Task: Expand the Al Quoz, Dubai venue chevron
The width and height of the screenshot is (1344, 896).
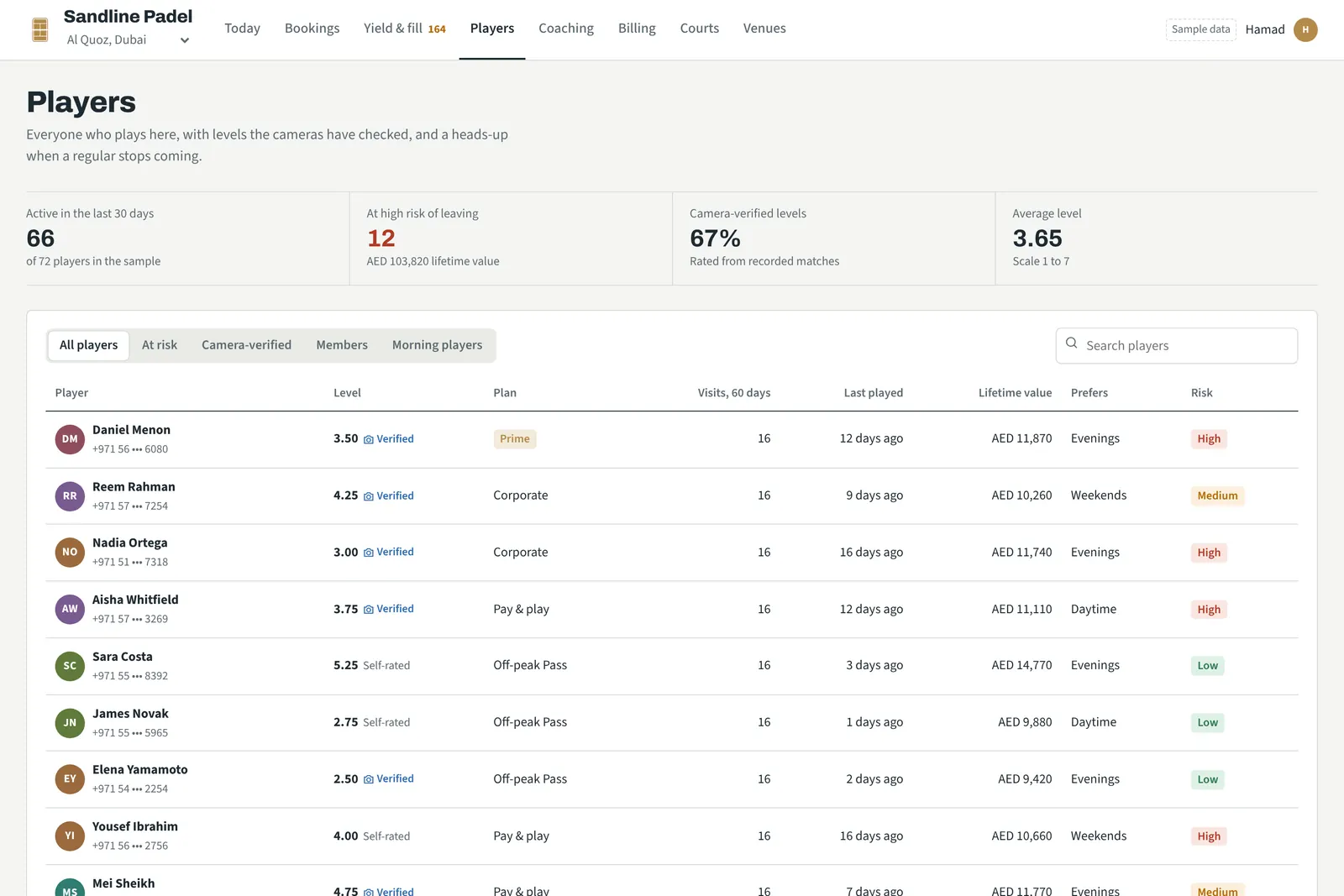Action: [x=185, y=40]
